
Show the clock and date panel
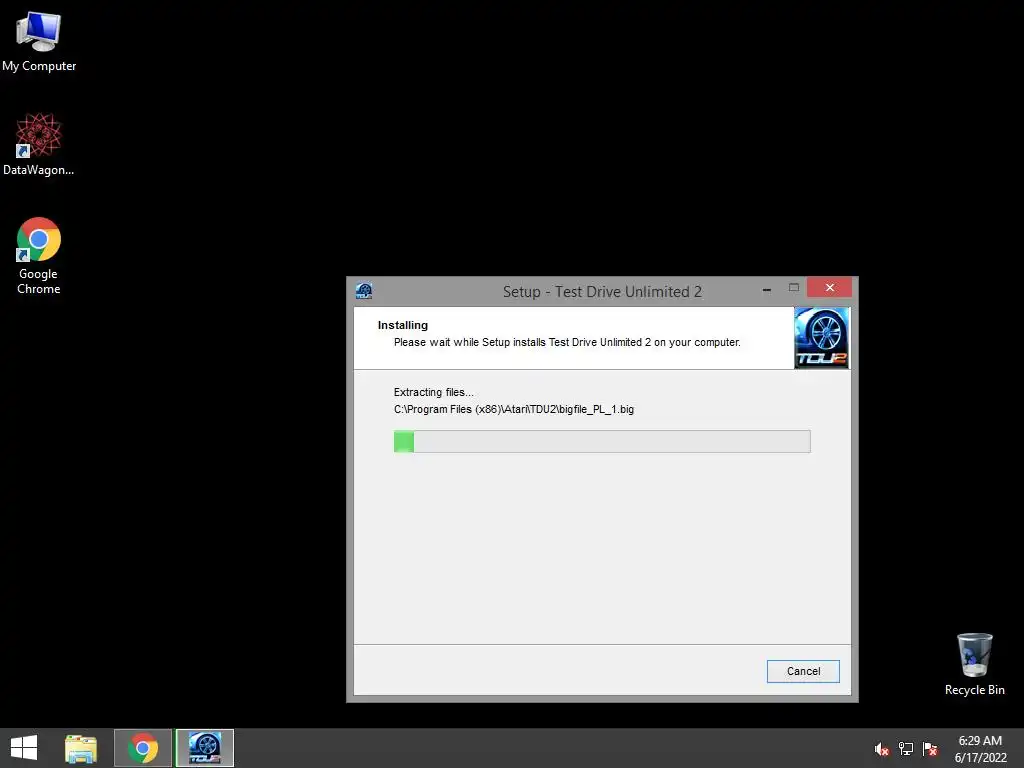pos(980,748)
